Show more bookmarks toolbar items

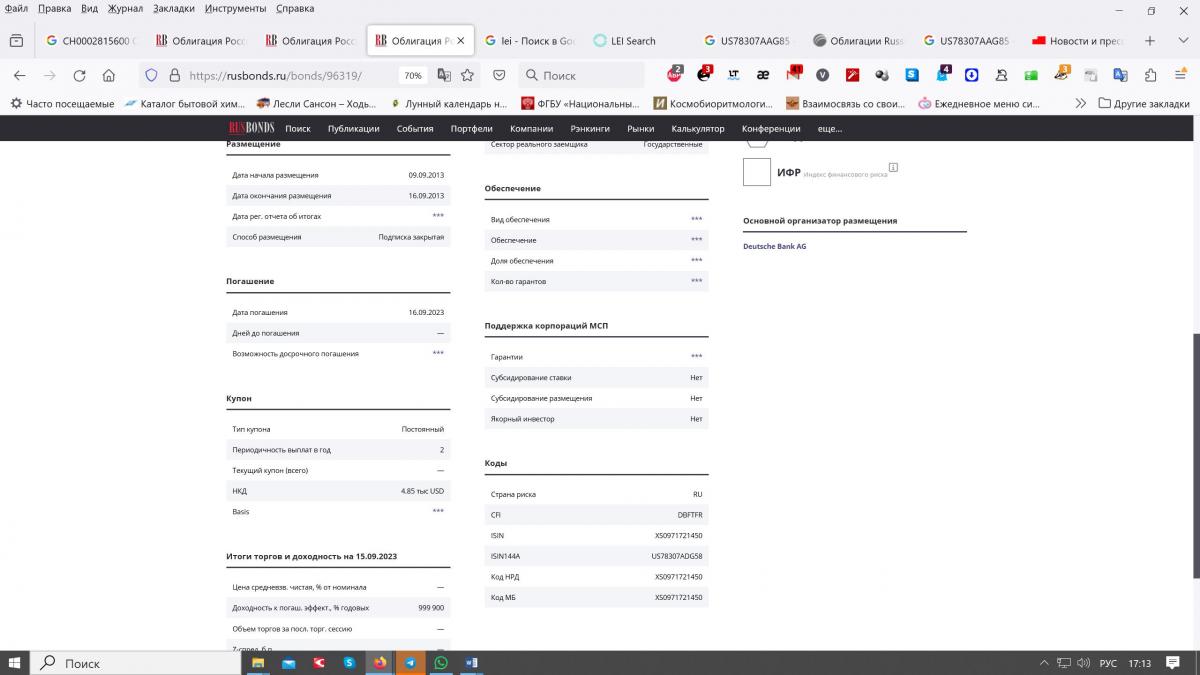tap(1080, 103)
